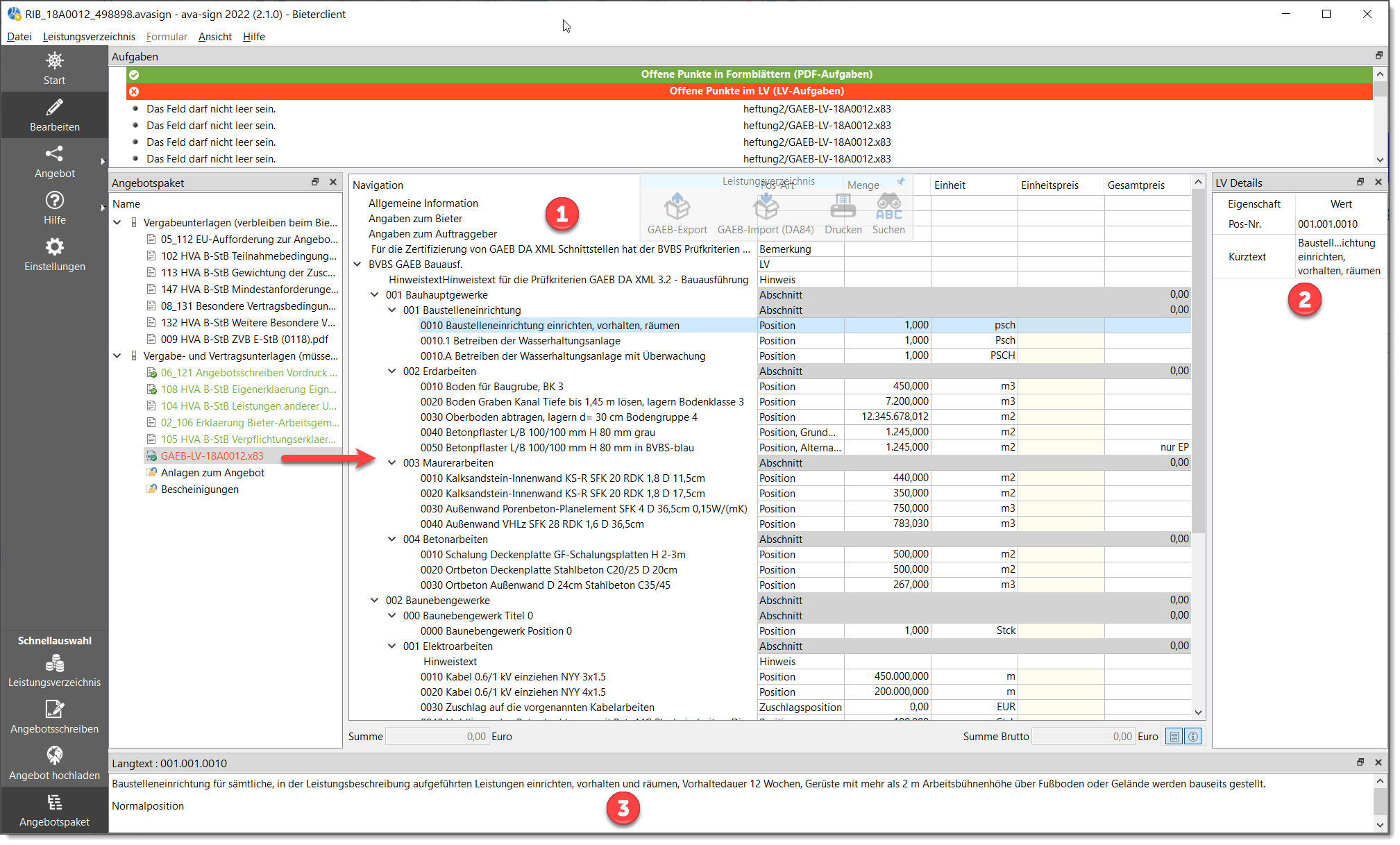This screenshot has height=845, width=1400.
Task: Open the Angebot share icon
Action: (x=54, y=153)
